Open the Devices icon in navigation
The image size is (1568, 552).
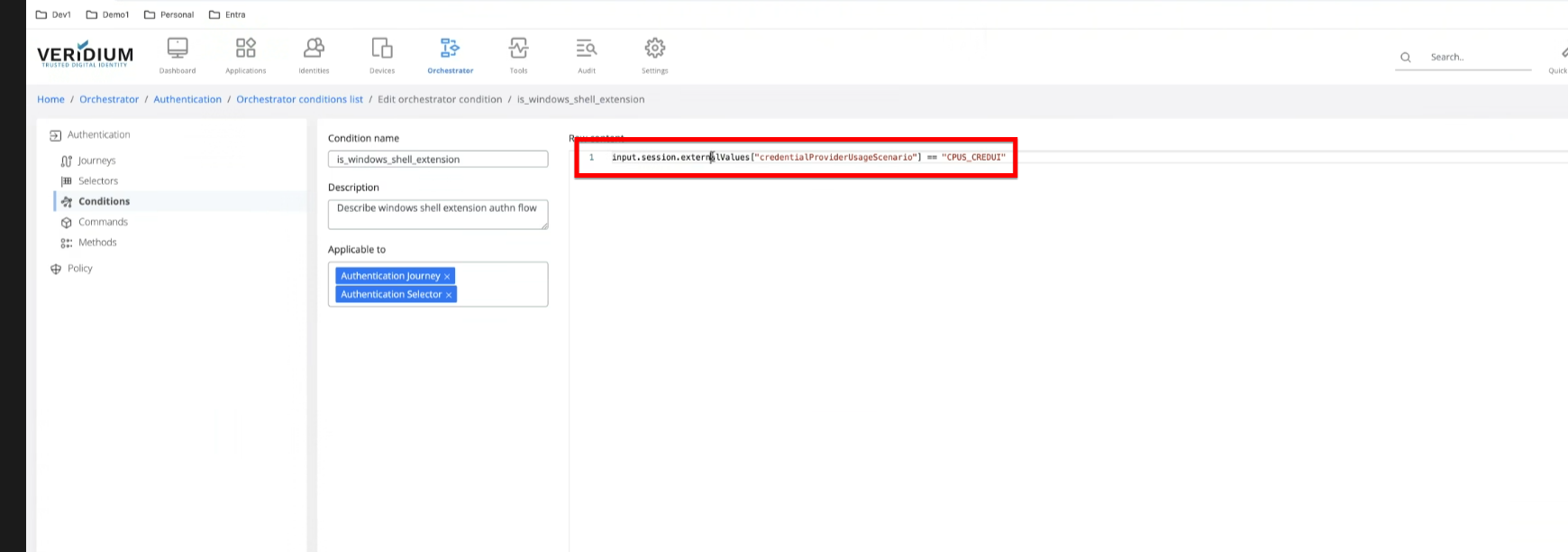[382, 49]
